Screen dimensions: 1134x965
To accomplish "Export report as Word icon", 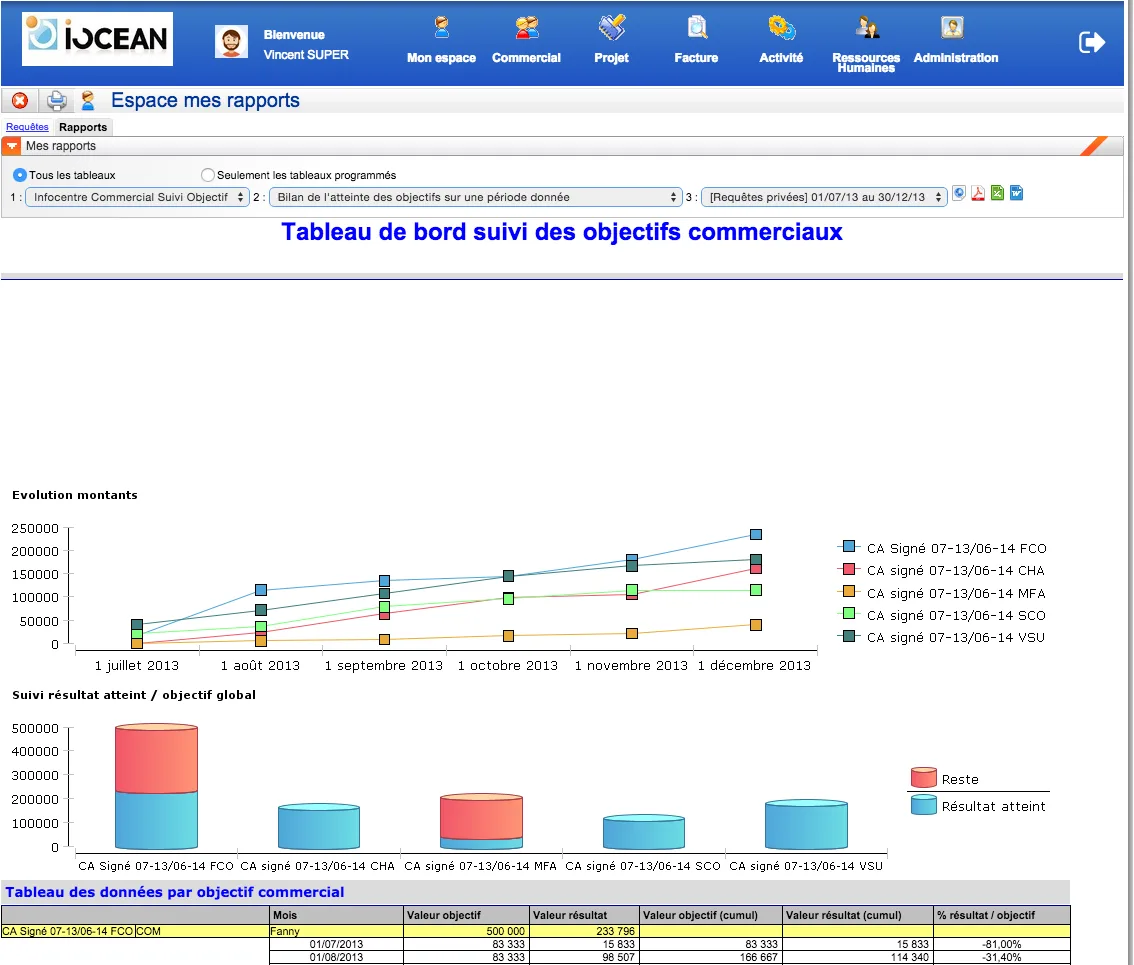I will pos(1016,193).
